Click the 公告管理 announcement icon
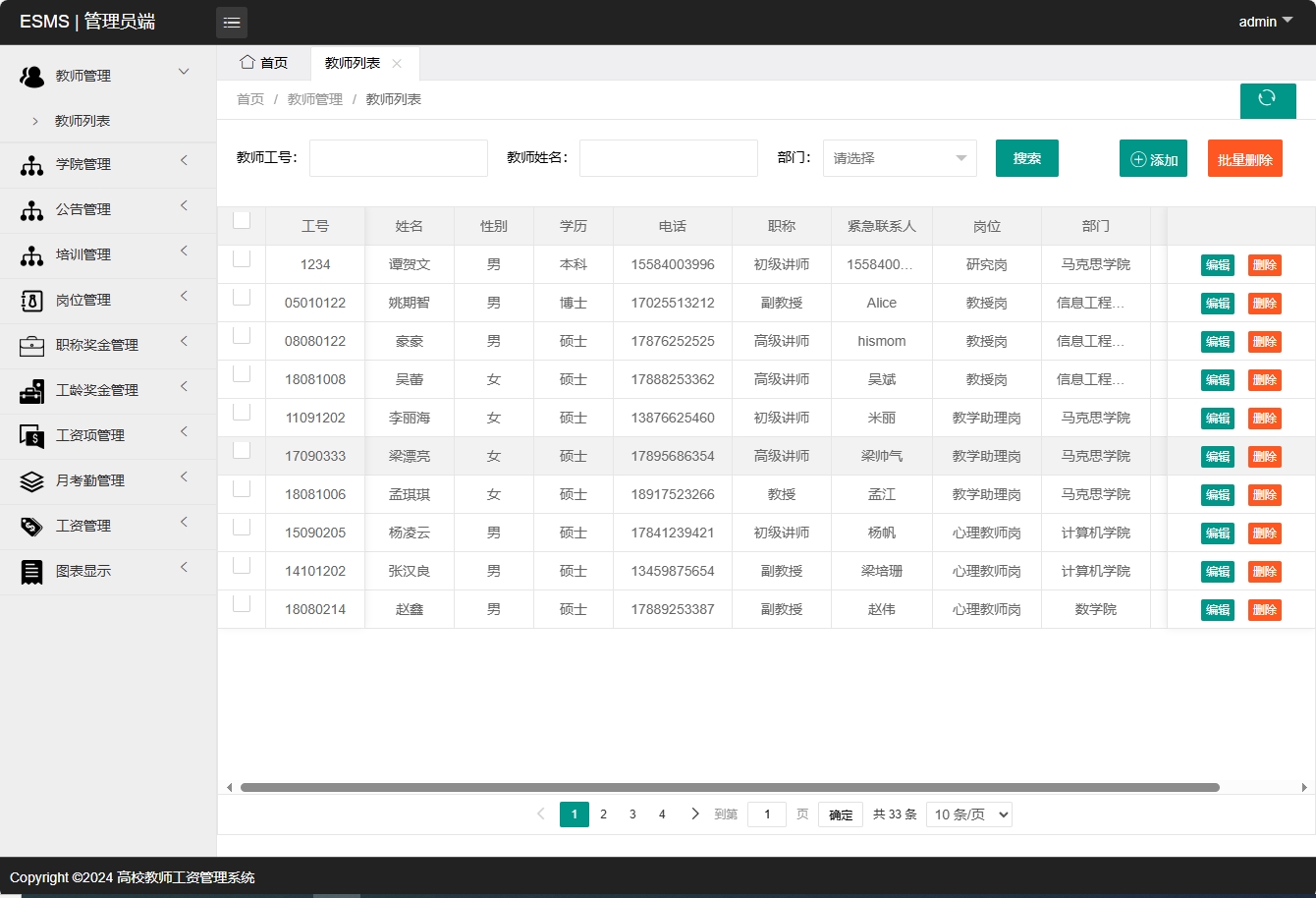This screenshot has width=1316, height=898. point(29,209)
